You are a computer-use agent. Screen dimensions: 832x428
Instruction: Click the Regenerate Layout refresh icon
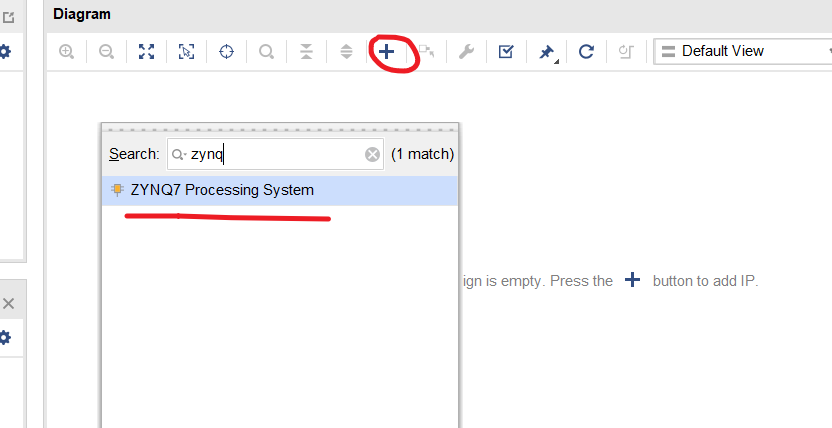[586, 51]
